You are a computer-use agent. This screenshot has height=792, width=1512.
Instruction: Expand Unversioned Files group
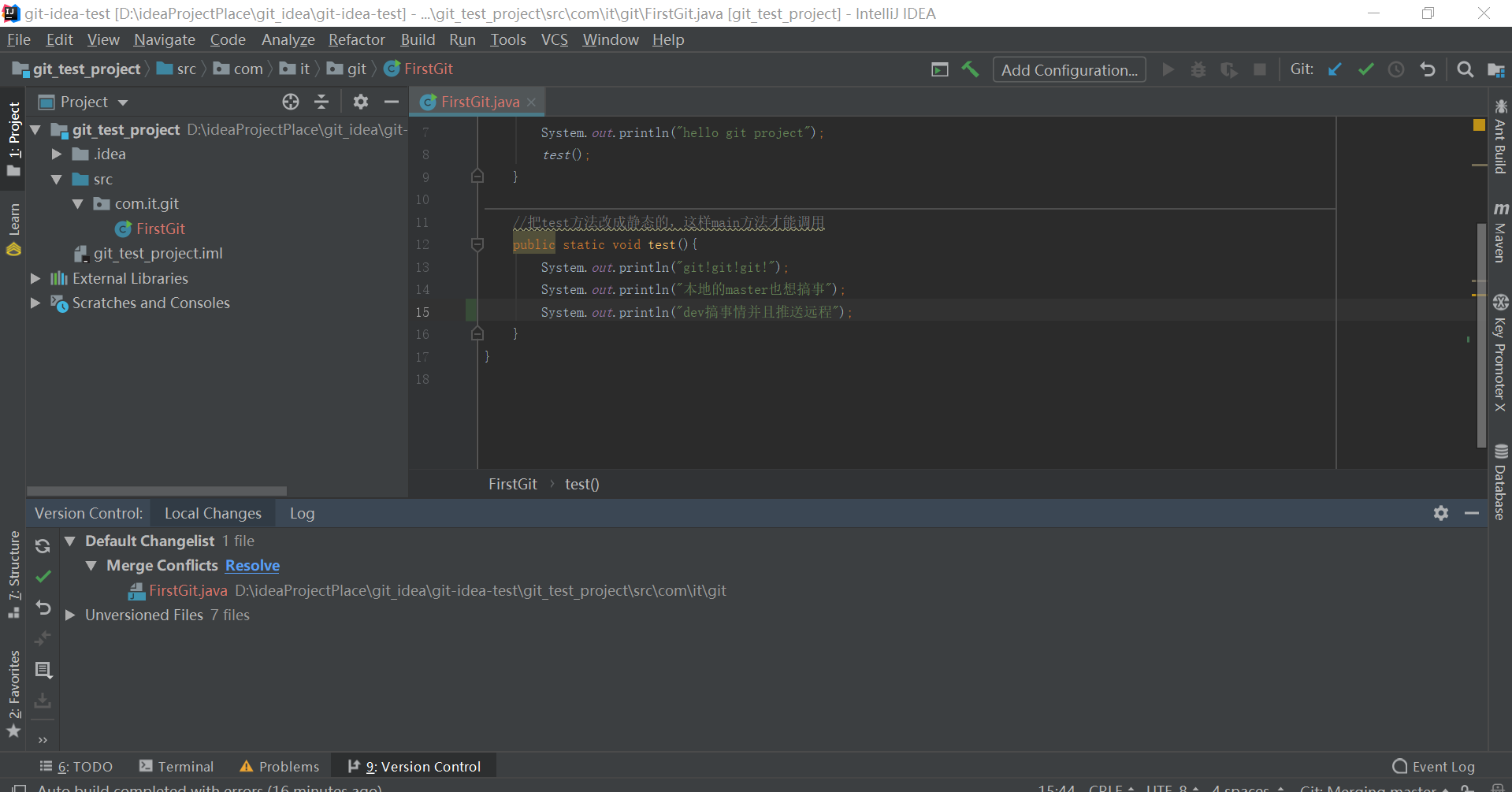coord(70,615)
